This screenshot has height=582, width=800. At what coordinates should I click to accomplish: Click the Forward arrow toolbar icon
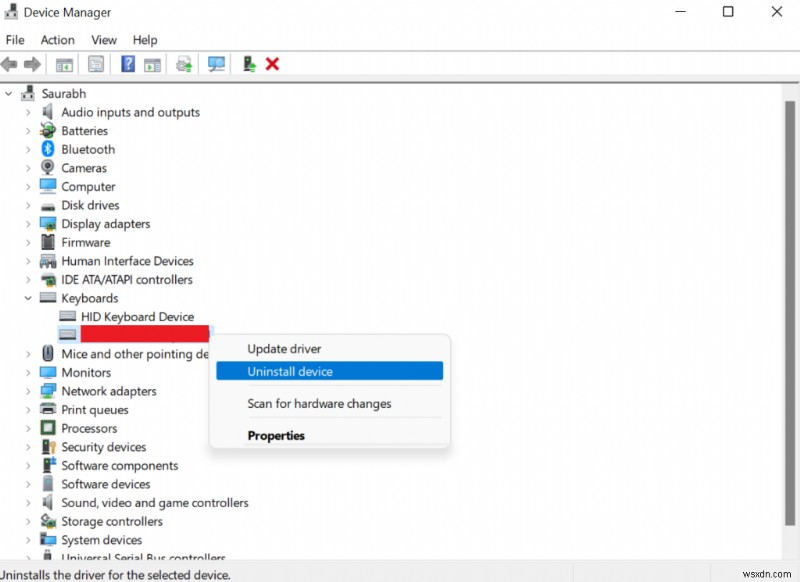click(32, 64)
